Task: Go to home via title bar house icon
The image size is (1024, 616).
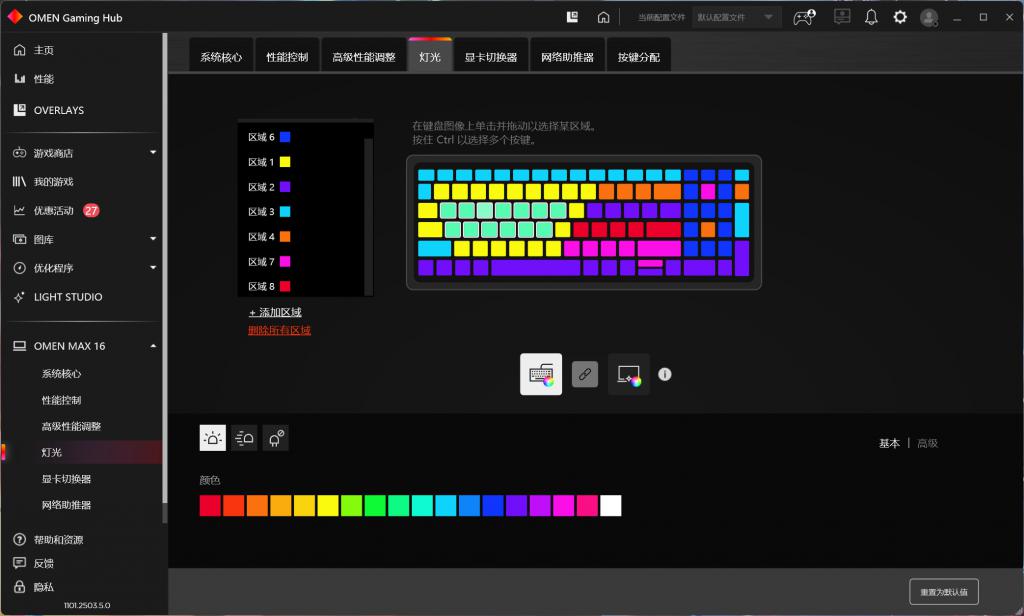Action: pyautogui.click(x=603, y=17)
